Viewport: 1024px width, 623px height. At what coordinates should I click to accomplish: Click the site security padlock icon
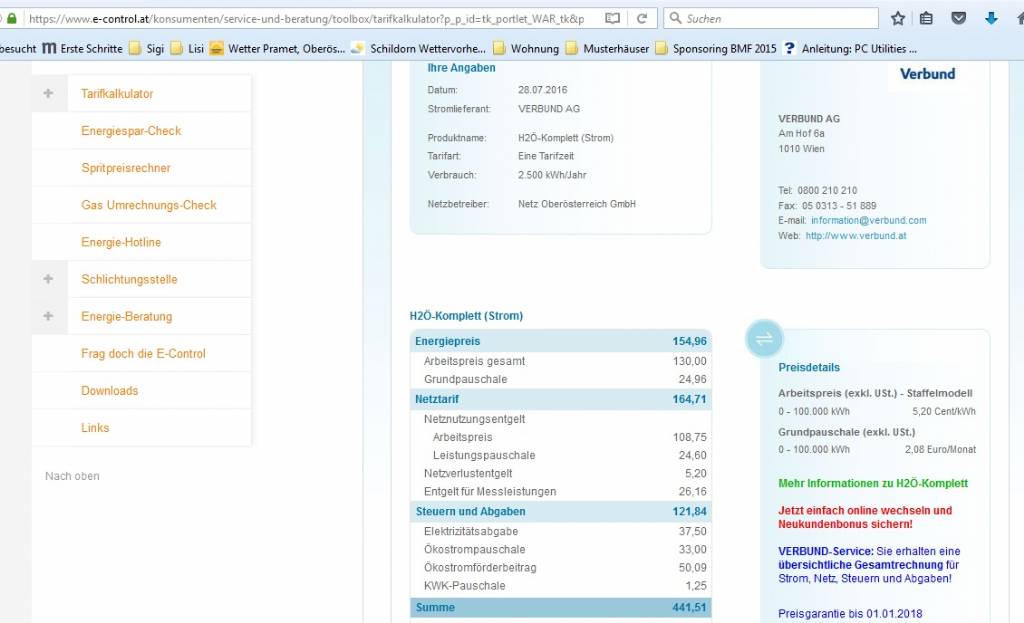(12, 18)
